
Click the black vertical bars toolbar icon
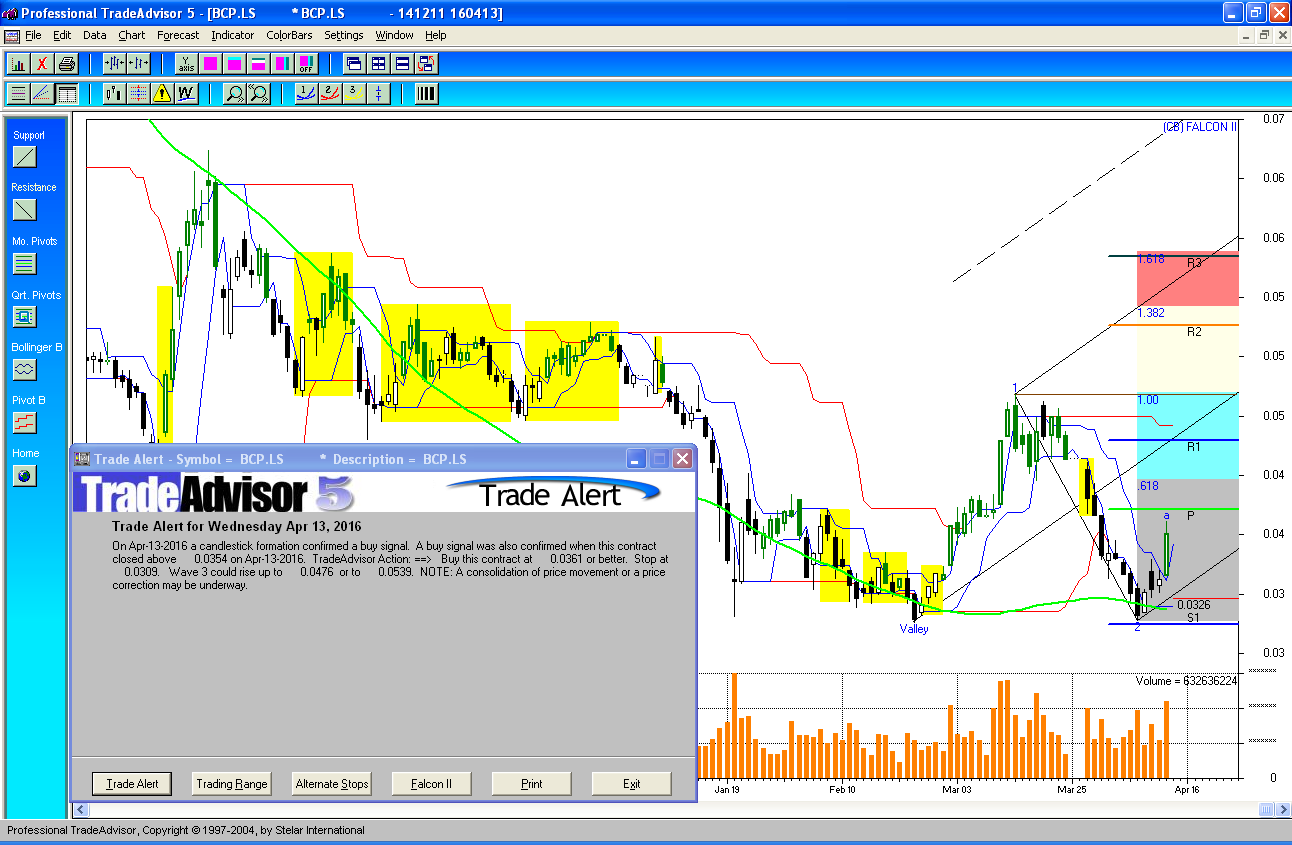tap(426, 94)
